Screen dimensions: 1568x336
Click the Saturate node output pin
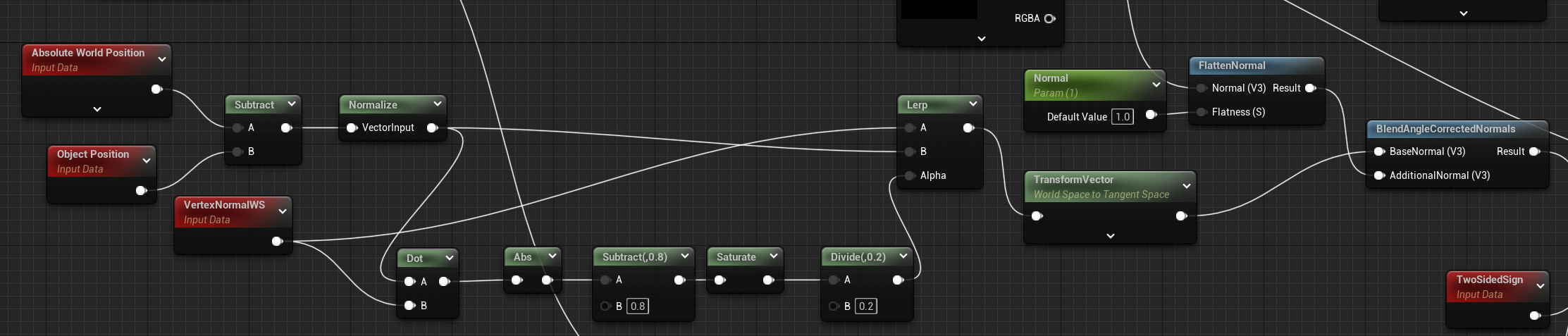click(768, 280)
